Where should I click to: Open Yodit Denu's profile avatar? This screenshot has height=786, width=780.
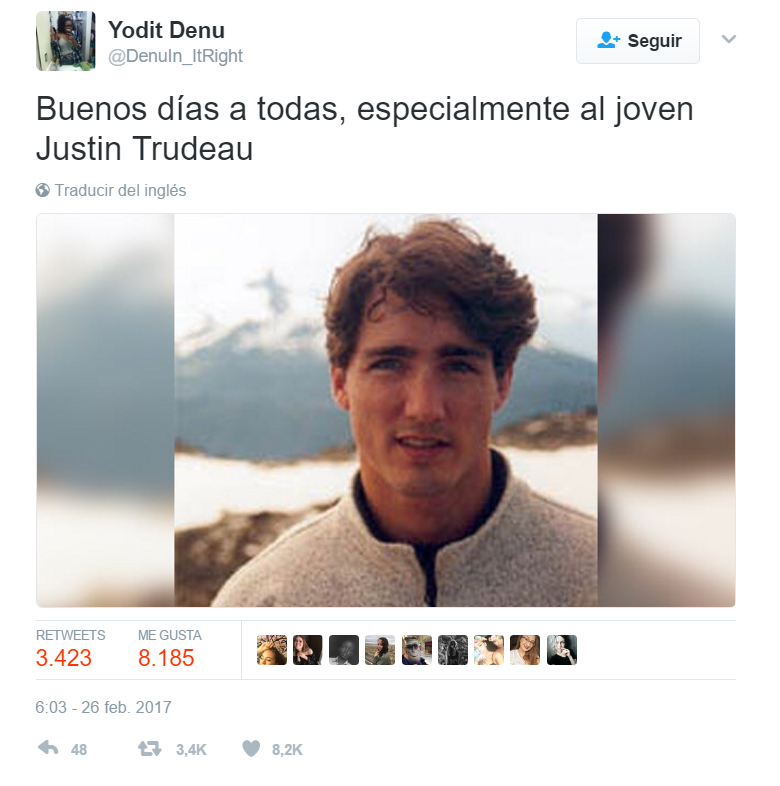point(66,41)
